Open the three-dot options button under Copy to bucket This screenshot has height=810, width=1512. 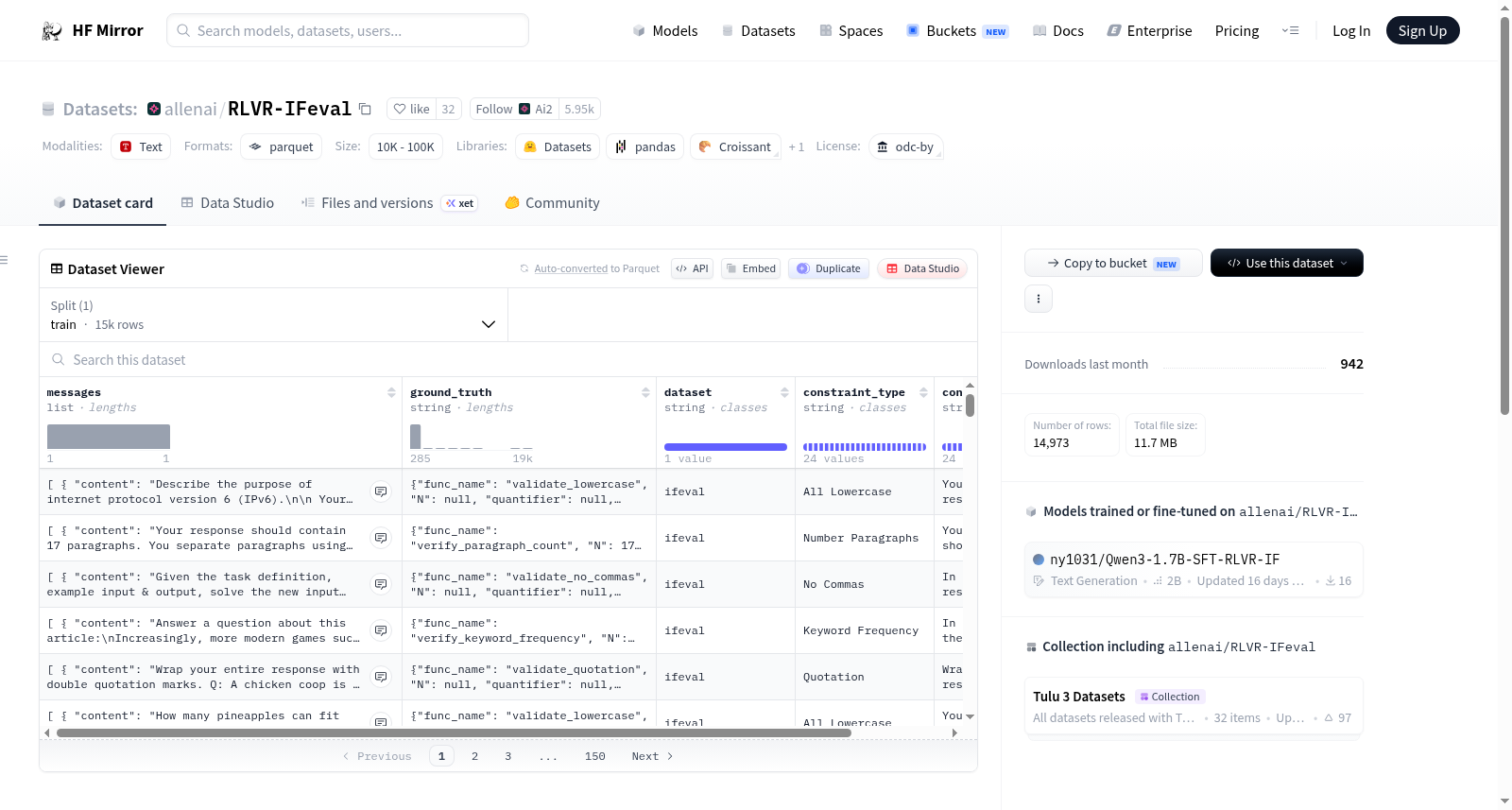coord(1039,299)
